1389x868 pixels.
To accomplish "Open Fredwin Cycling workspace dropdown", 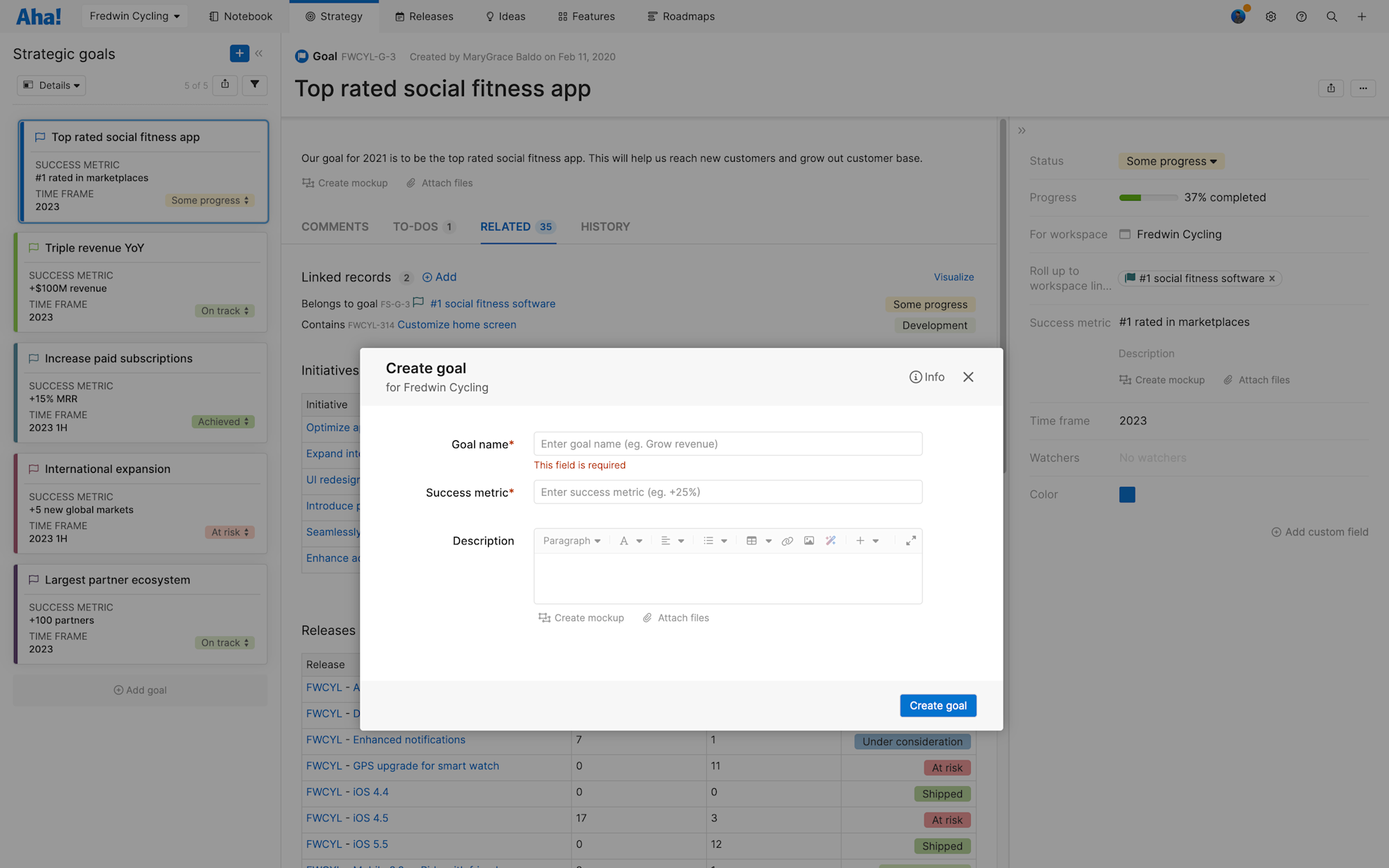I will 134,16.
